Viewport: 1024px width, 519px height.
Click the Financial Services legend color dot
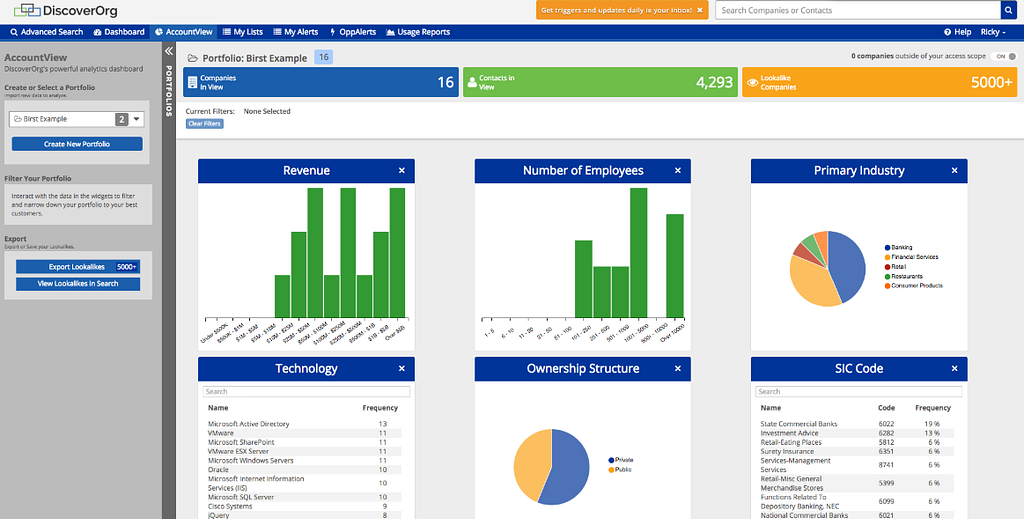pos(888,257)
